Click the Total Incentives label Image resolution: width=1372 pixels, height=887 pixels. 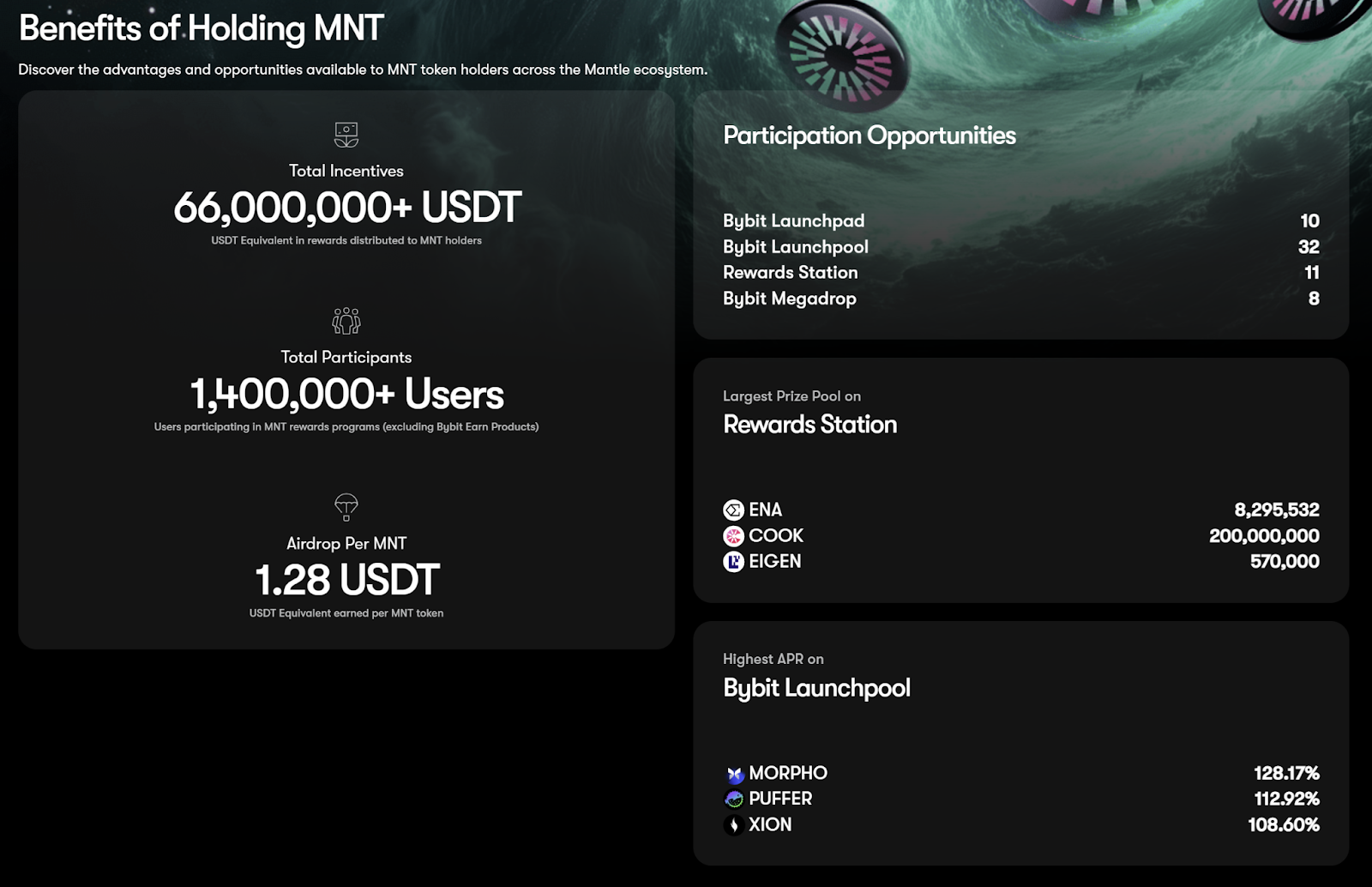pos(346,171)
